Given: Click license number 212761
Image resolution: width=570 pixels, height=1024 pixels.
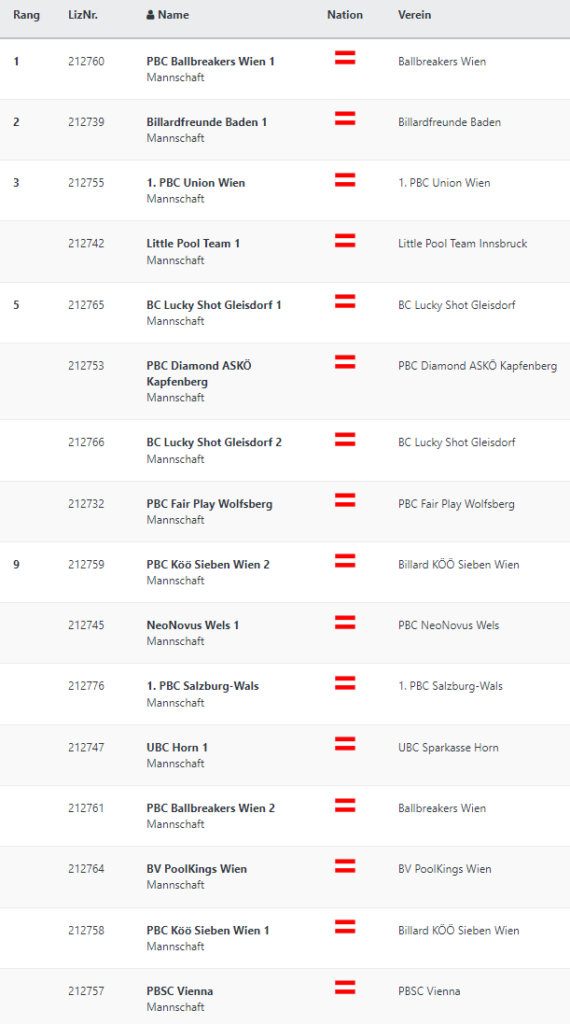Looking at the screenshot, I should [86, 808].
